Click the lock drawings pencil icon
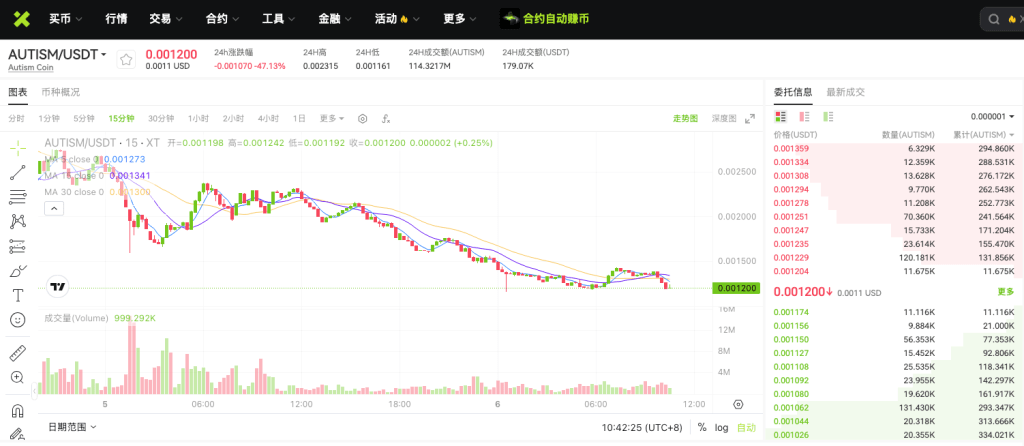The width and height of the screenshot is (1024, 446). [x=18, y=435]
